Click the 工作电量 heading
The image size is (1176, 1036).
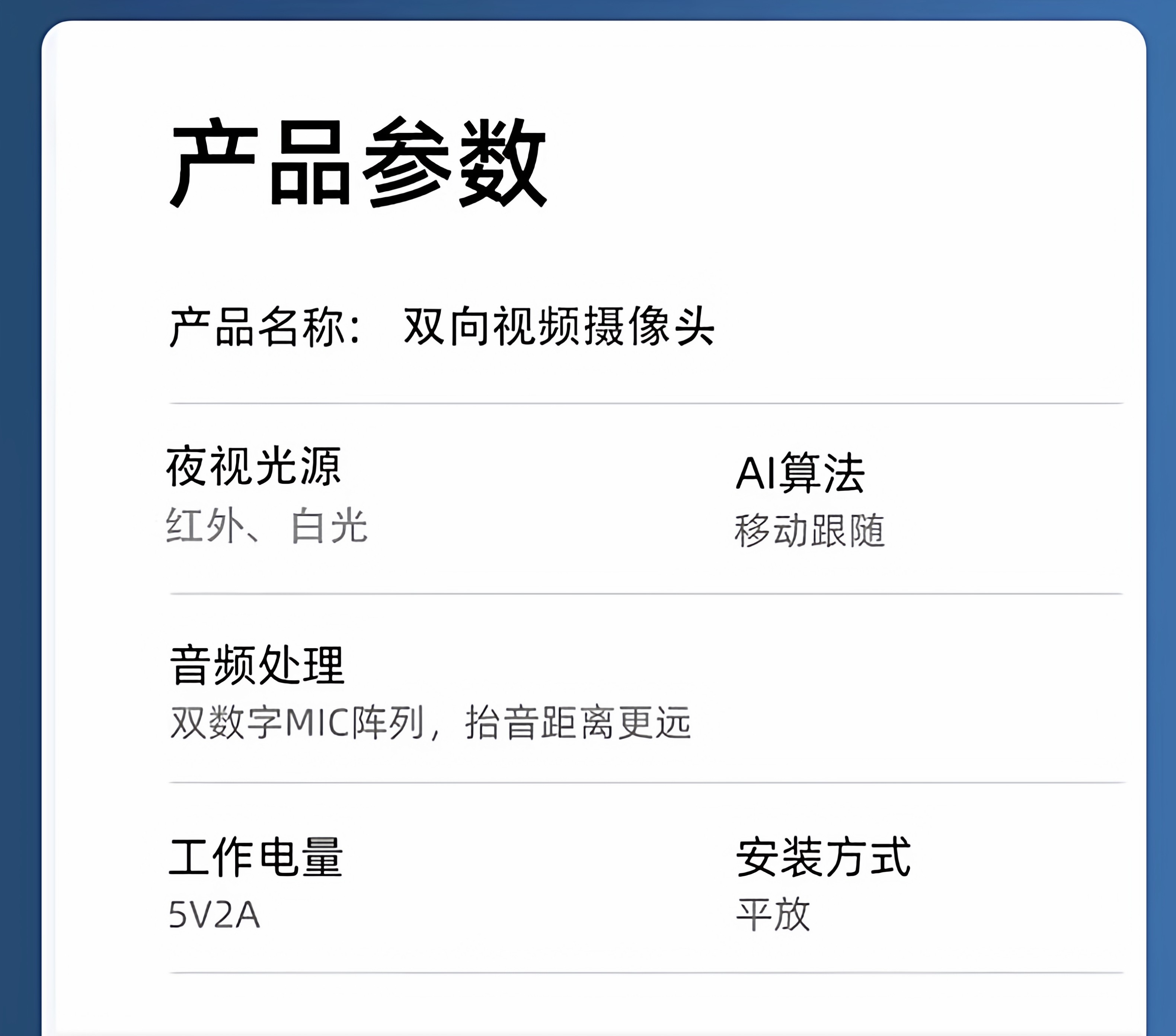[x=256, y=858]
